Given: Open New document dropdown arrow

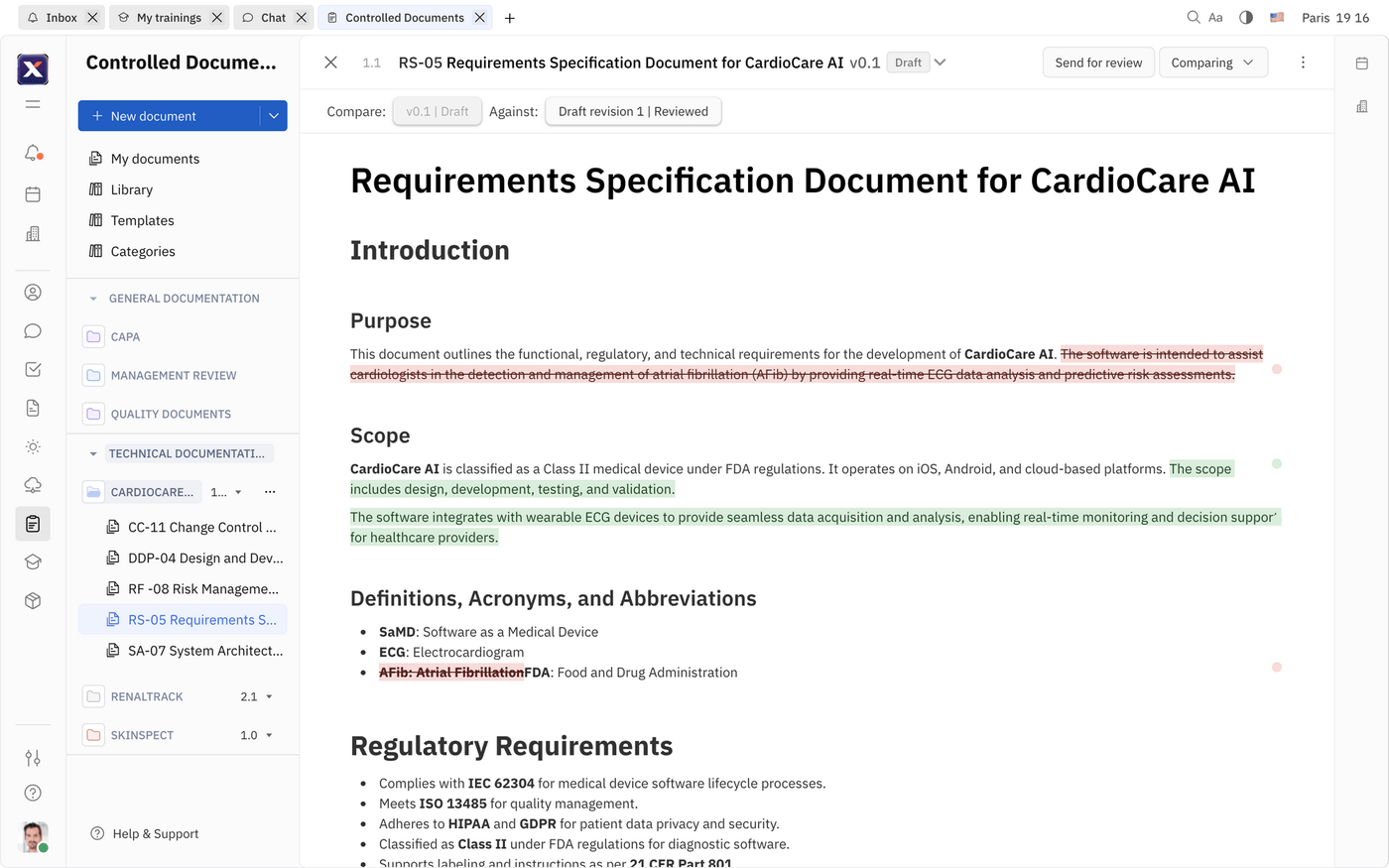Looking at the screenshot, I should point(274,116).
